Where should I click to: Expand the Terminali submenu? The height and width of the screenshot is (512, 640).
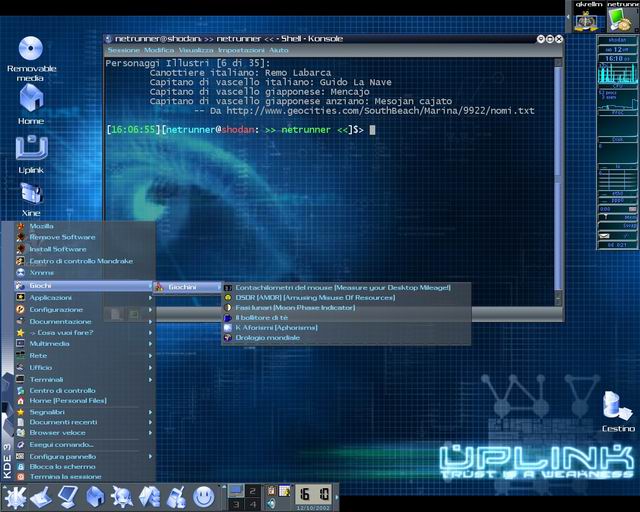point(84,379)
